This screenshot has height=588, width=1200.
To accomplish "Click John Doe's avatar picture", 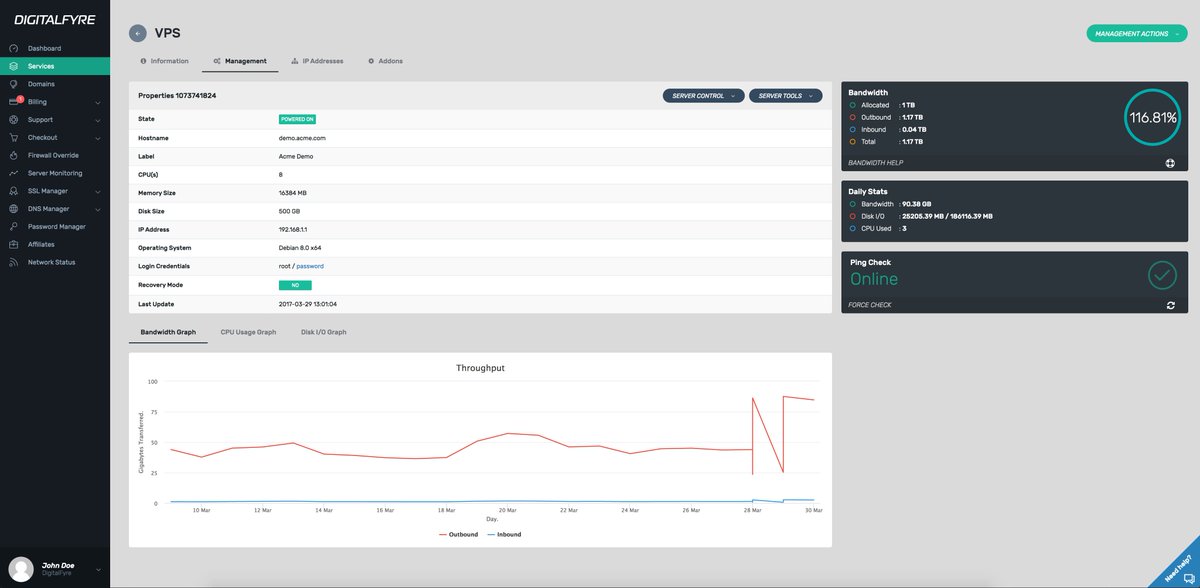I will click(x=19, y=568).
